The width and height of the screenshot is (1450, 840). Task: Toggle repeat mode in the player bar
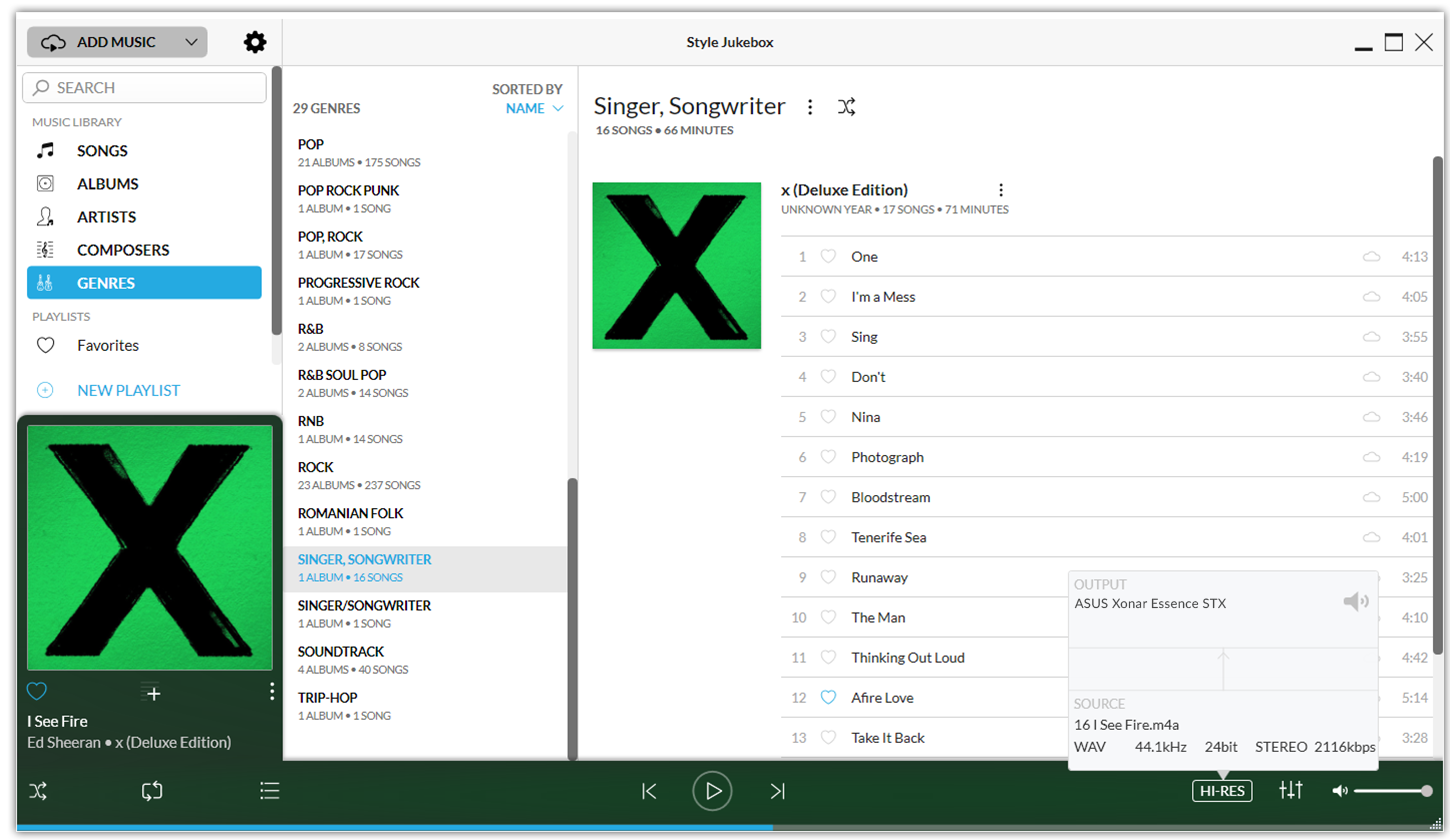click(x=152, y=791)
